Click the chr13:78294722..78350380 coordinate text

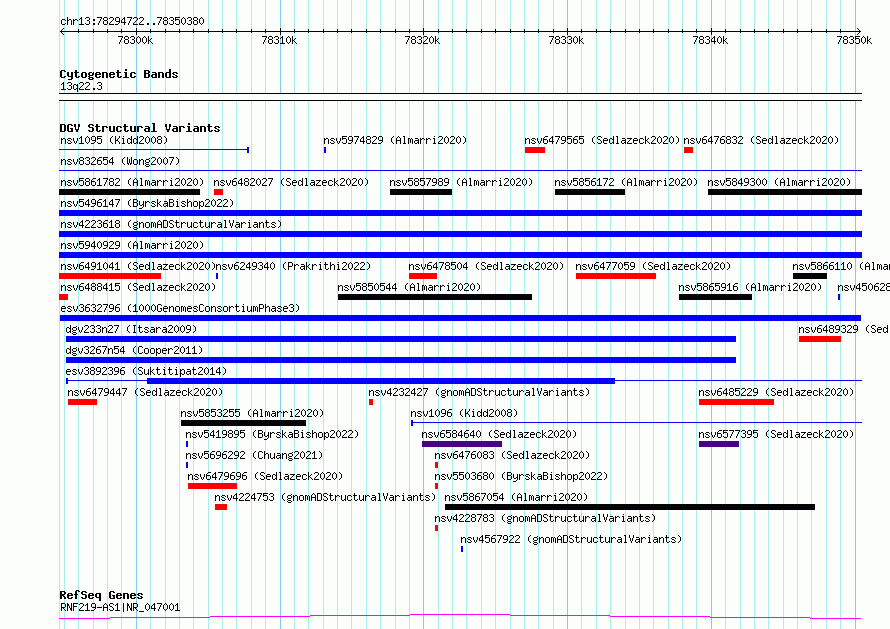coord(132,22)
